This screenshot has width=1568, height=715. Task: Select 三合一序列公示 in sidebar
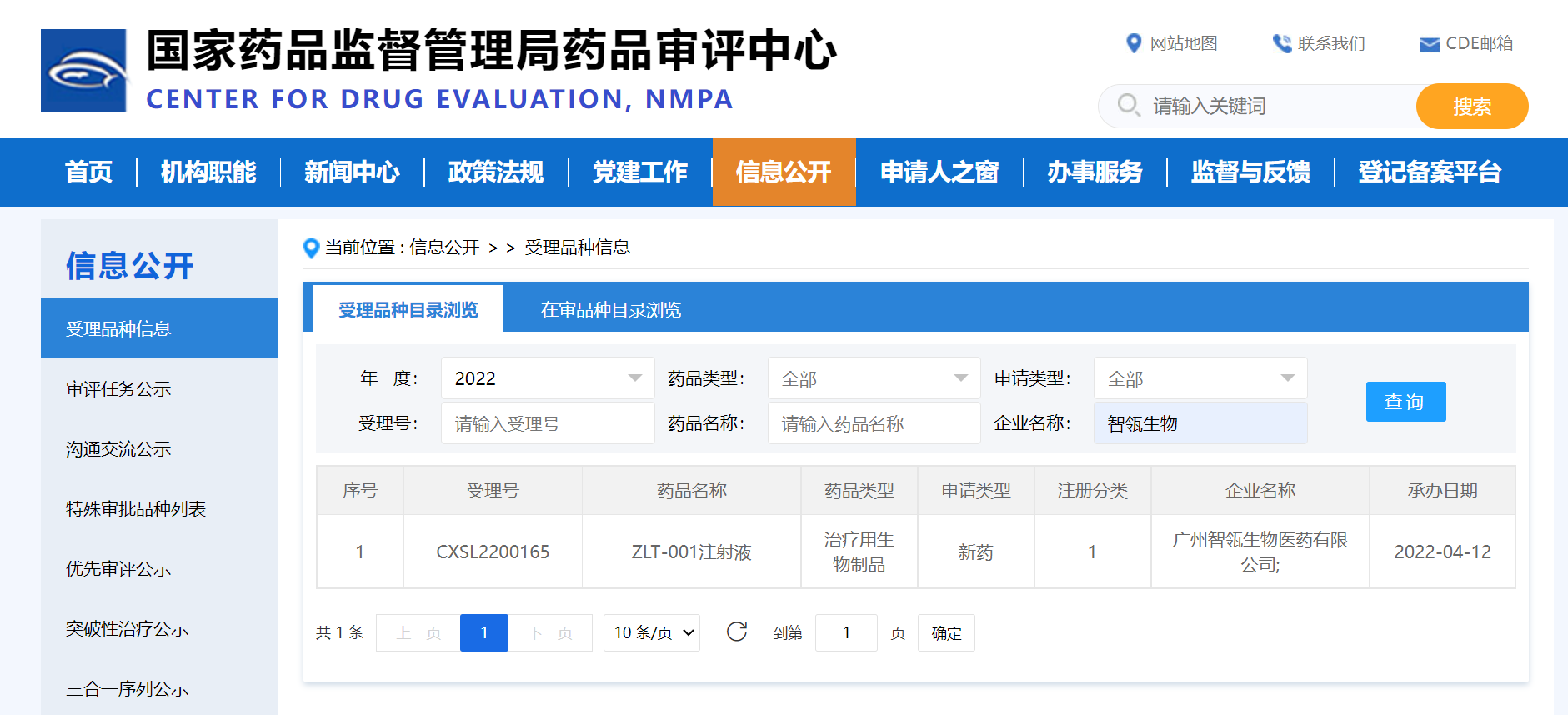[x=159, y=689]
